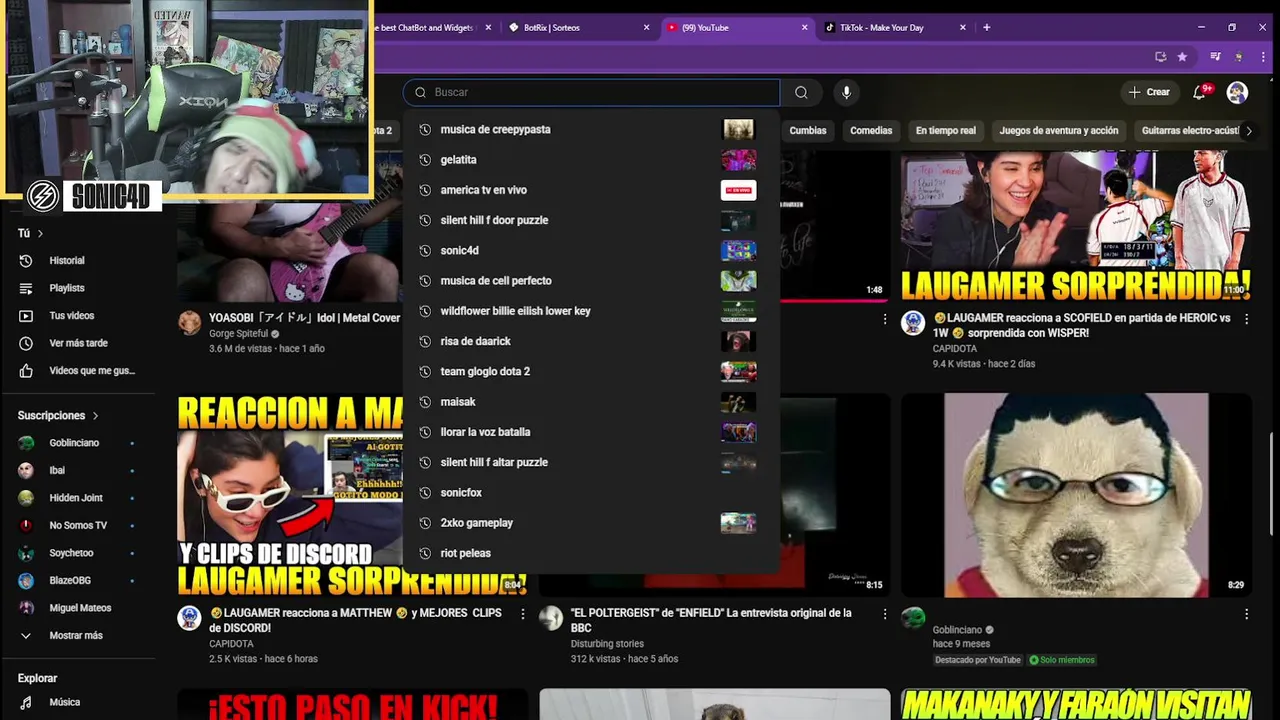Open options for EL POLTERGEIST video
The height and width of the screenshot is (720, 1280).
[x=884, y=614]
